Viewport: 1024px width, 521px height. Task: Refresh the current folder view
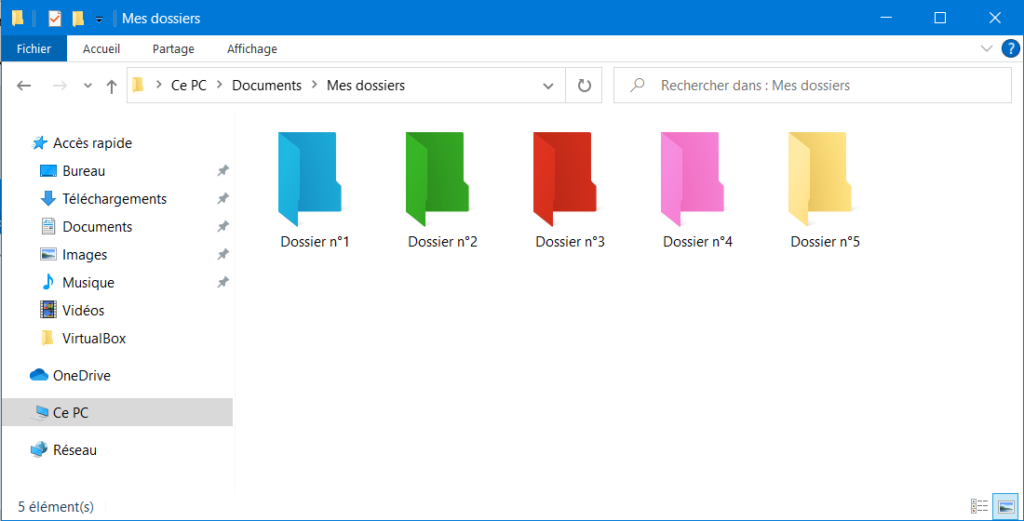(x=584, y=86)
